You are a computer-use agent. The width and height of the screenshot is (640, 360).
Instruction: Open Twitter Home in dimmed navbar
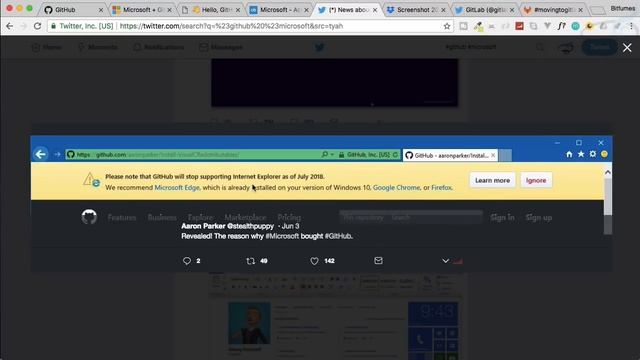pos(47,47)
